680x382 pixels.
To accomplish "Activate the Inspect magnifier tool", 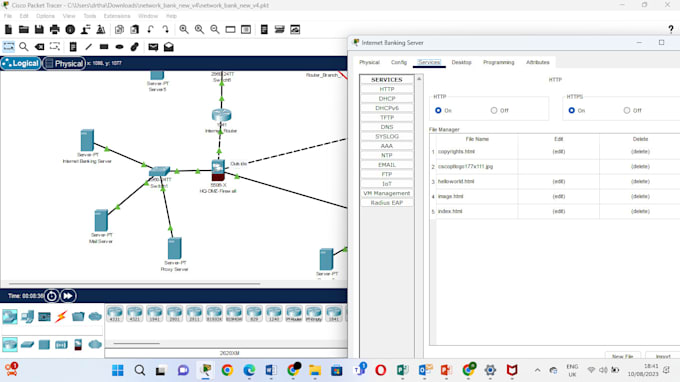I will 24,47.
